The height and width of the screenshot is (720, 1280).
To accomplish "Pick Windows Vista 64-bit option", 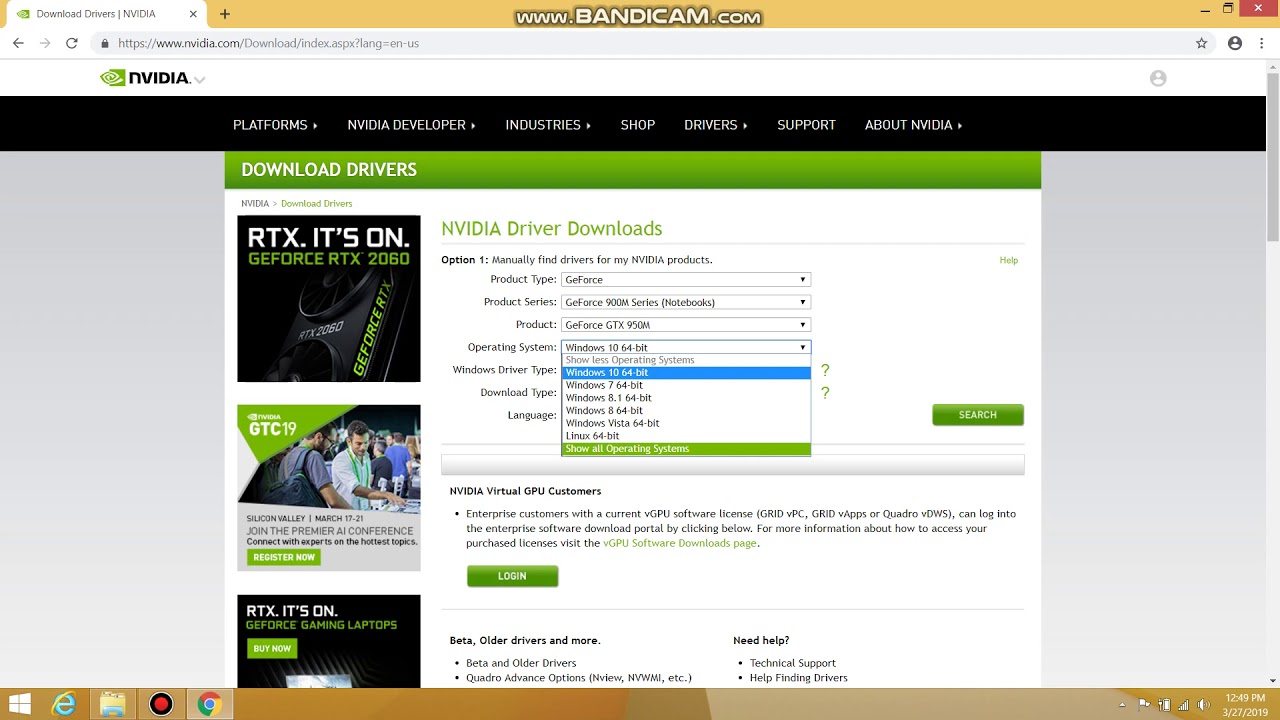I will (686, 423).
